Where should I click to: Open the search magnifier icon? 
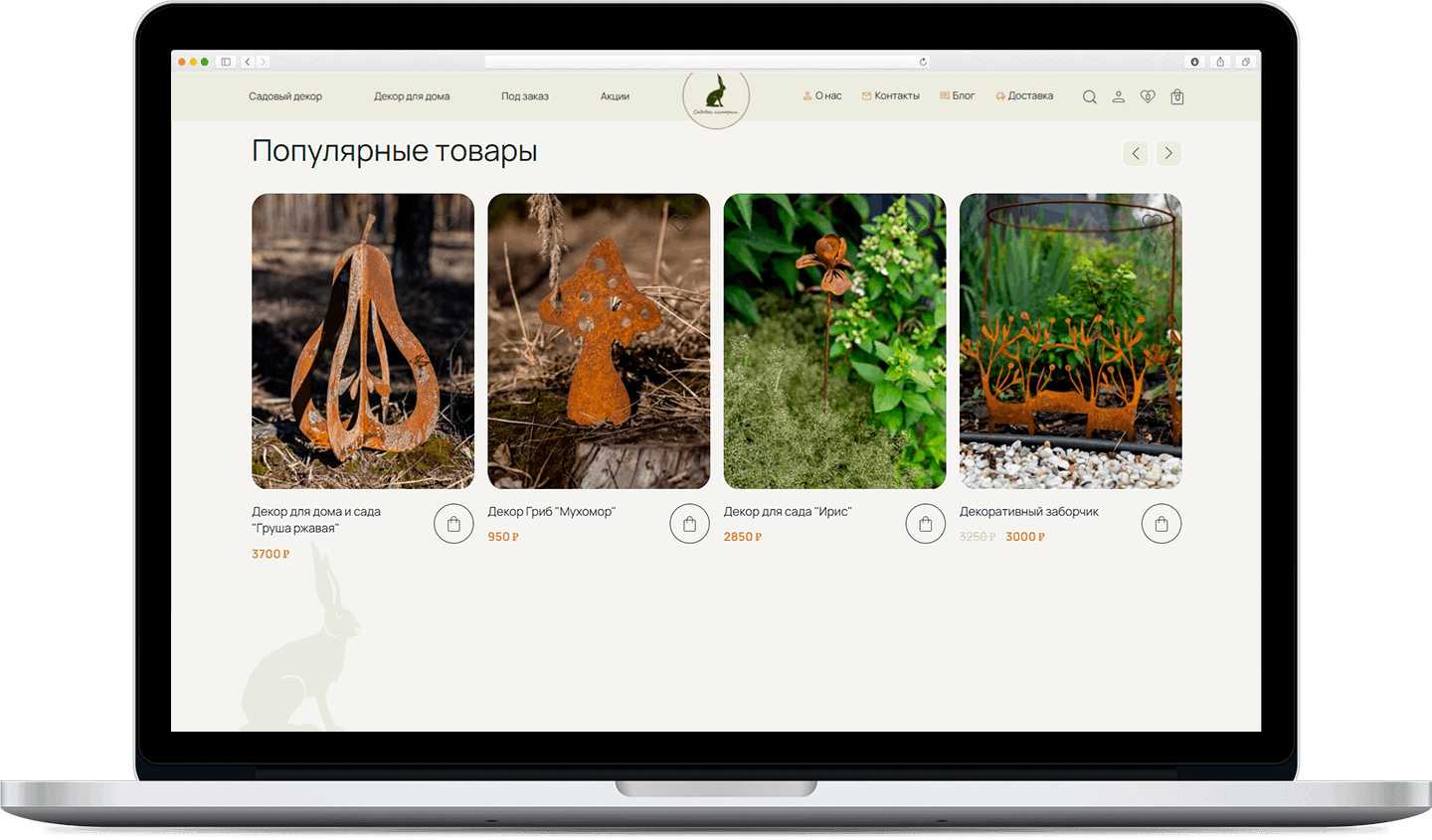click(1089, 97)
